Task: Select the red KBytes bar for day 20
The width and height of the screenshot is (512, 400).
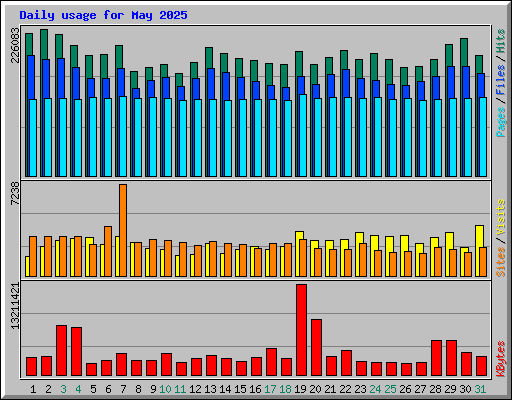Action: pos(316,348)
